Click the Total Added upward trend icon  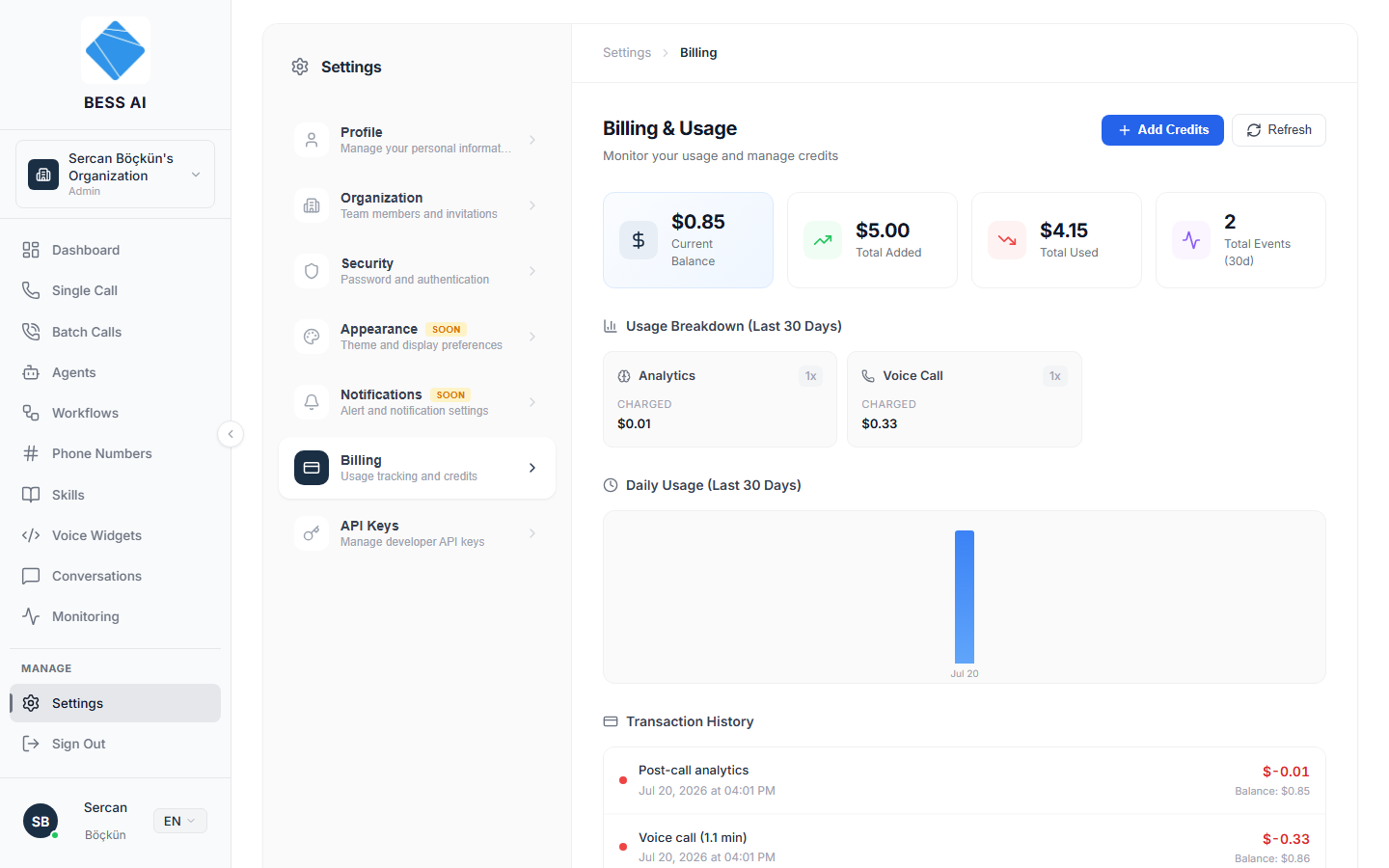click(823, 240)
